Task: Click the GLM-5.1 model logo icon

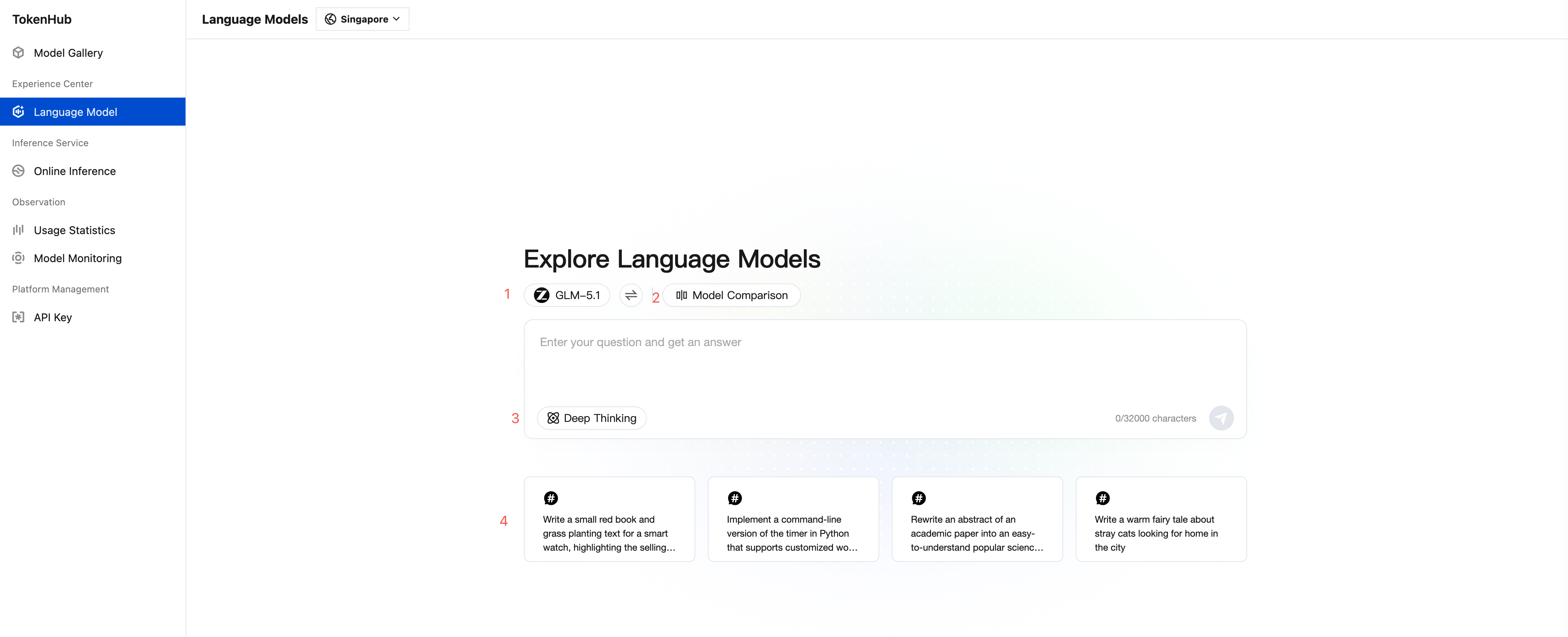Action: coord(541,295)
